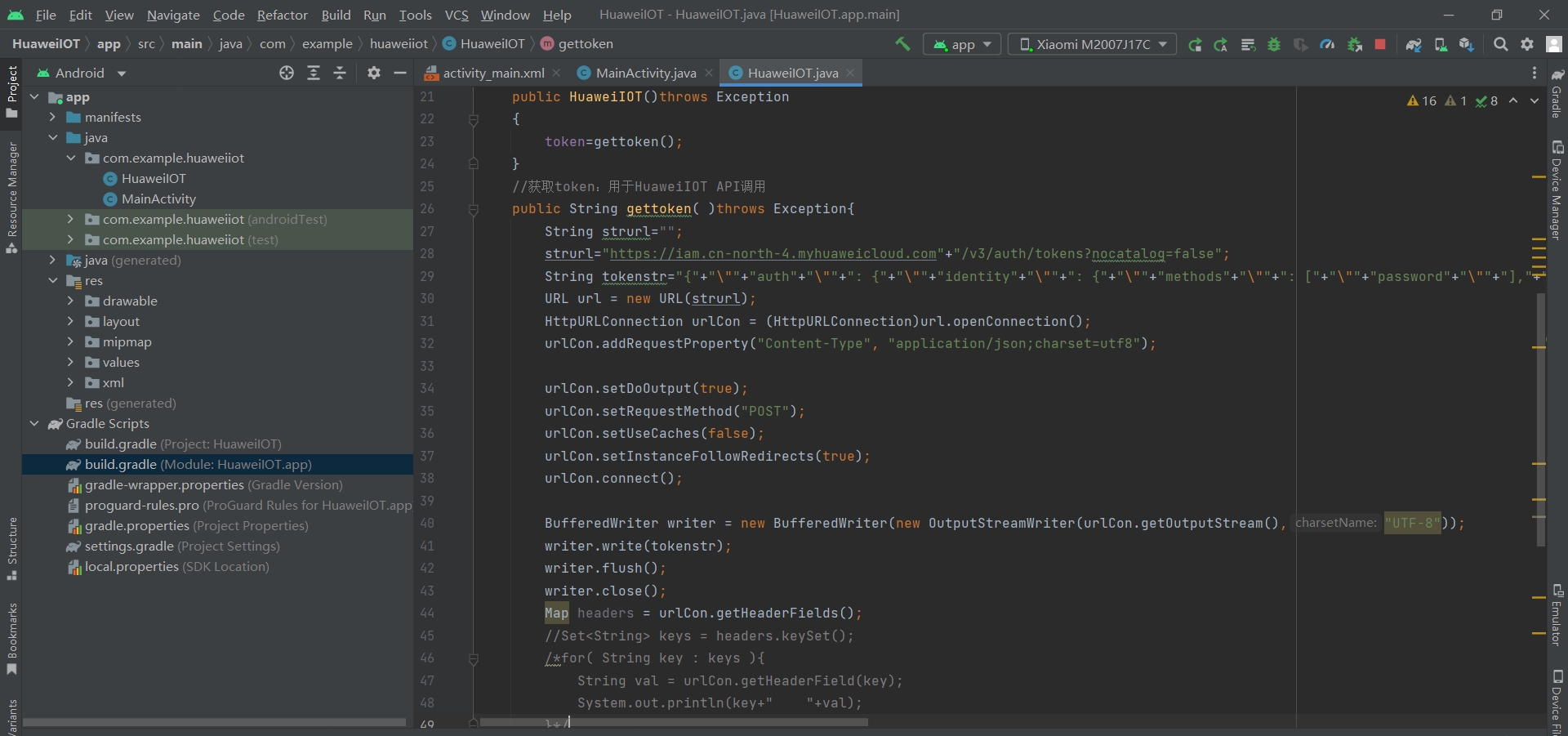Screen dimensions: 1568x736
Task: Switch to MainActivity.java tab
Action: click(645, 73)
